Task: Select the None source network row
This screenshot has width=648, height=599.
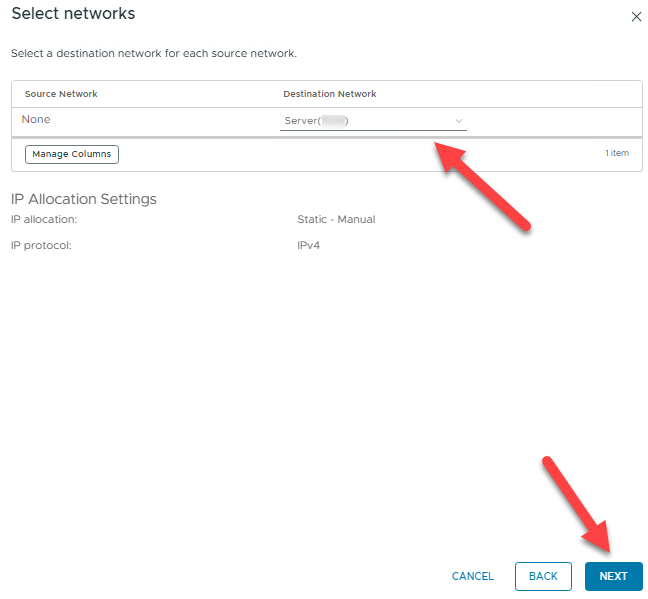Action: pyautogui.click(x=36, y=120)
